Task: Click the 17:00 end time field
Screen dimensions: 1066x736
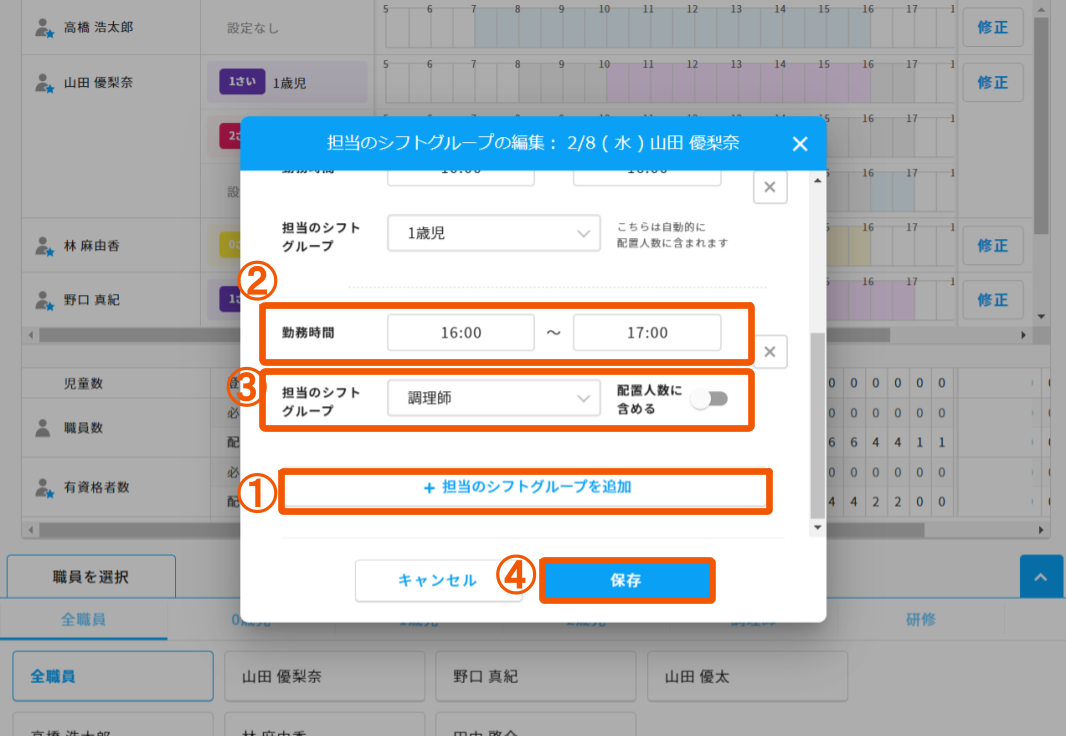Action: pyautogui.click(x=646, y=333)
